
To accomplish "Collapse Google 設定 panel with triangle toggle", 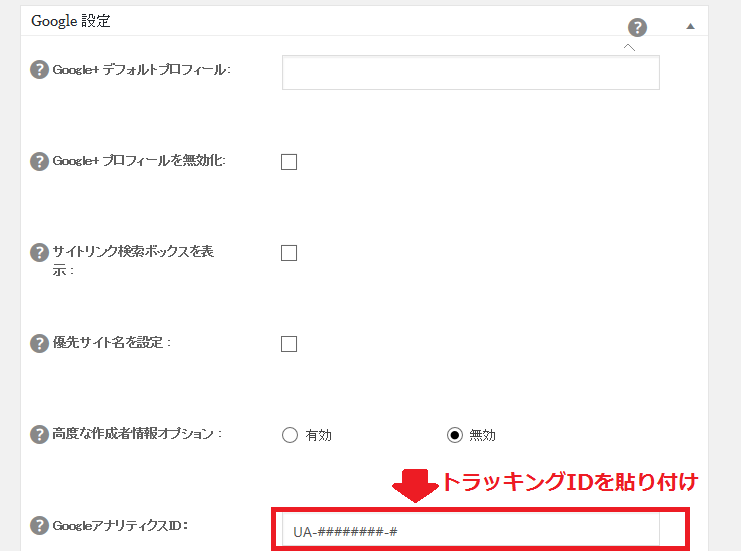I will [x=690, y=26].
